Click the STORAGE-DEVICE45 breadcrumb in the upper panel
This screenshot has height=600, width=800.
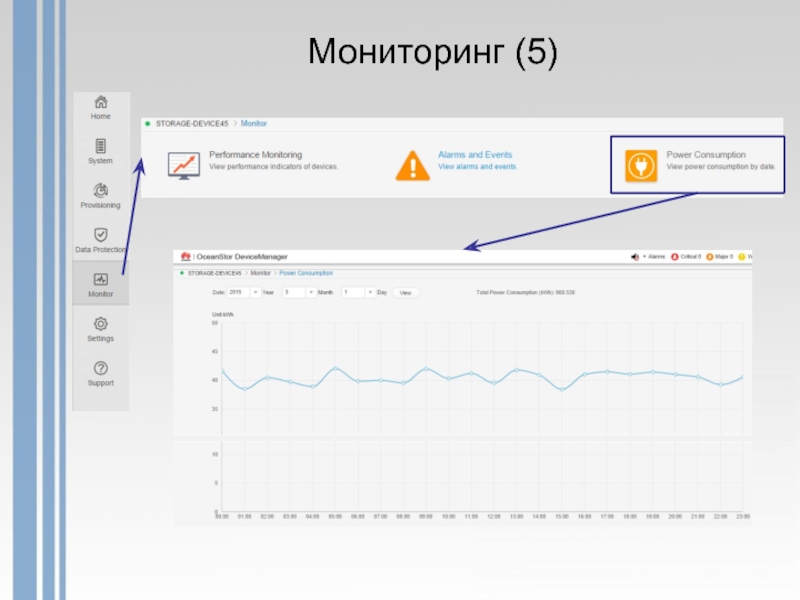point(192,123)
